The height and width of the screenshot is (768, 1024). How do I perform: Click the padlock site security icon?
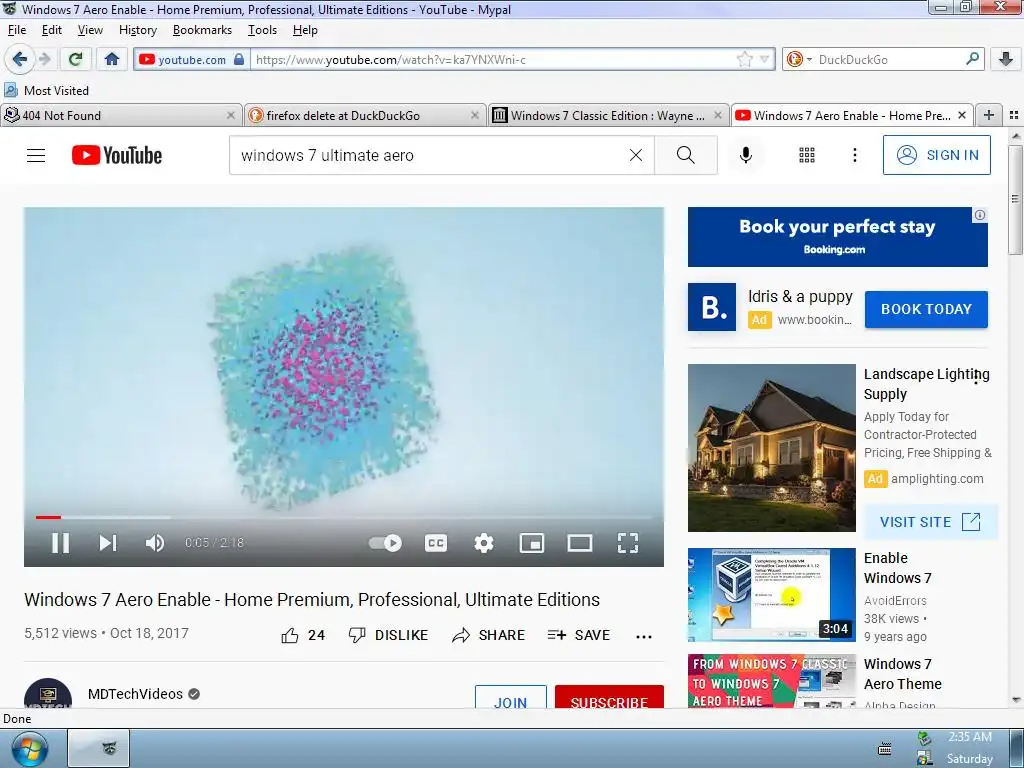239,59
